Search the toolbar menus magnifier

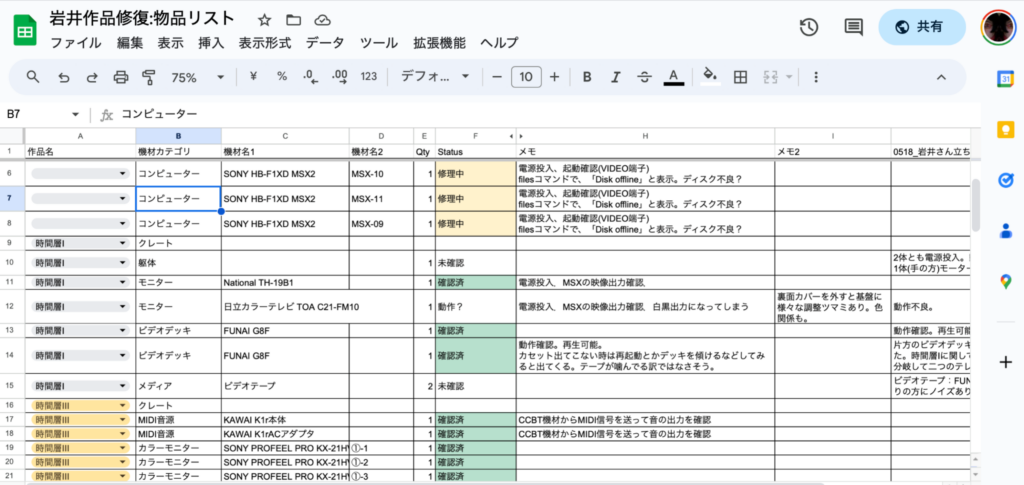(x=33, y=77)
